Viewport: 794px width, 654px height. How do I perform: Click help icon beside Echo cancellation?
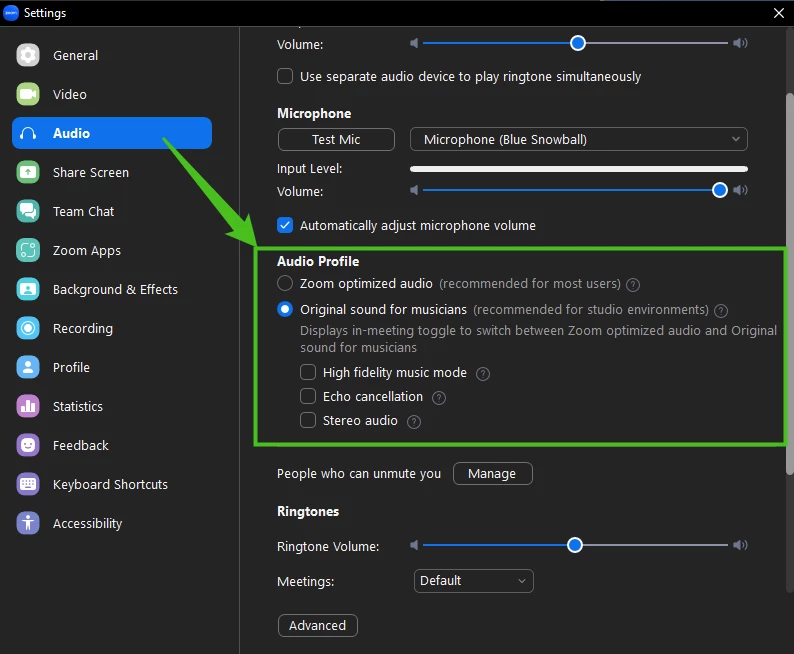pyautogui.click(x=439, y=398)
